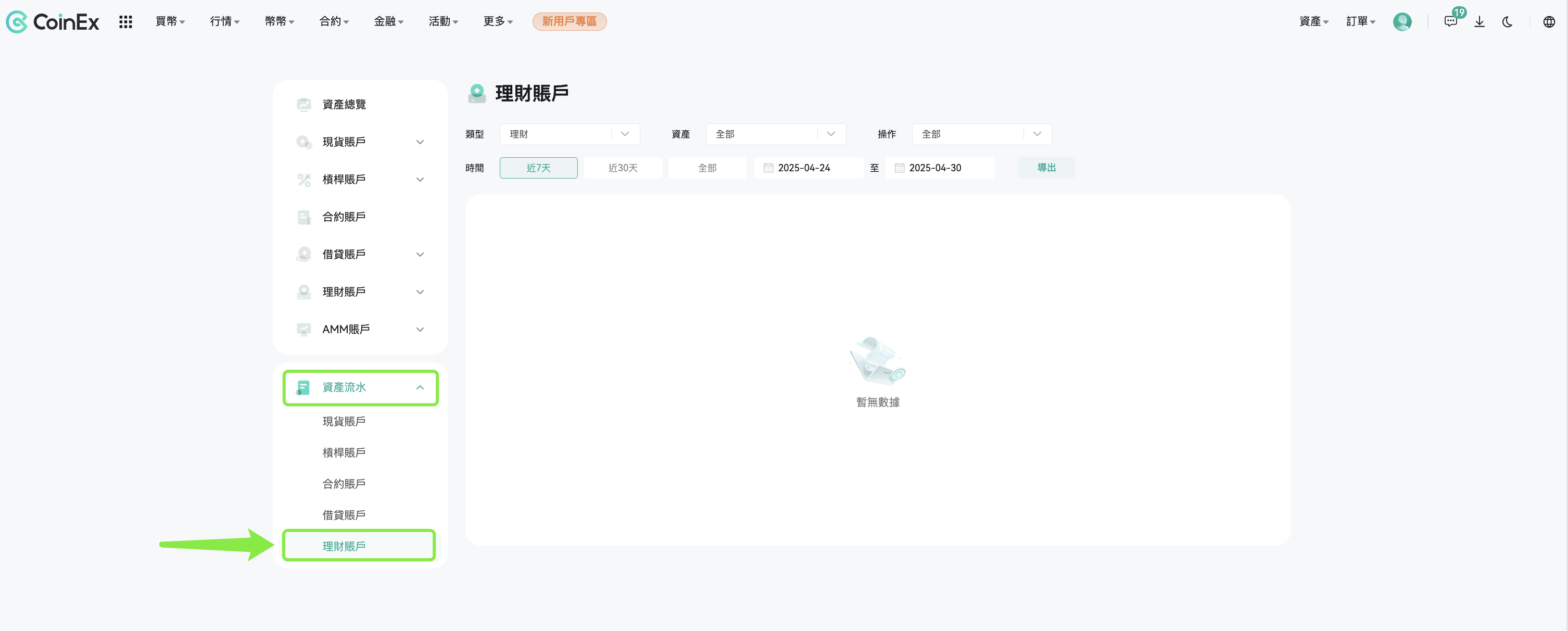The width and height of the screenshot is (1568, 631).
Task: Click the 理財賬戶 page title icon
Action: coord(477,93)
